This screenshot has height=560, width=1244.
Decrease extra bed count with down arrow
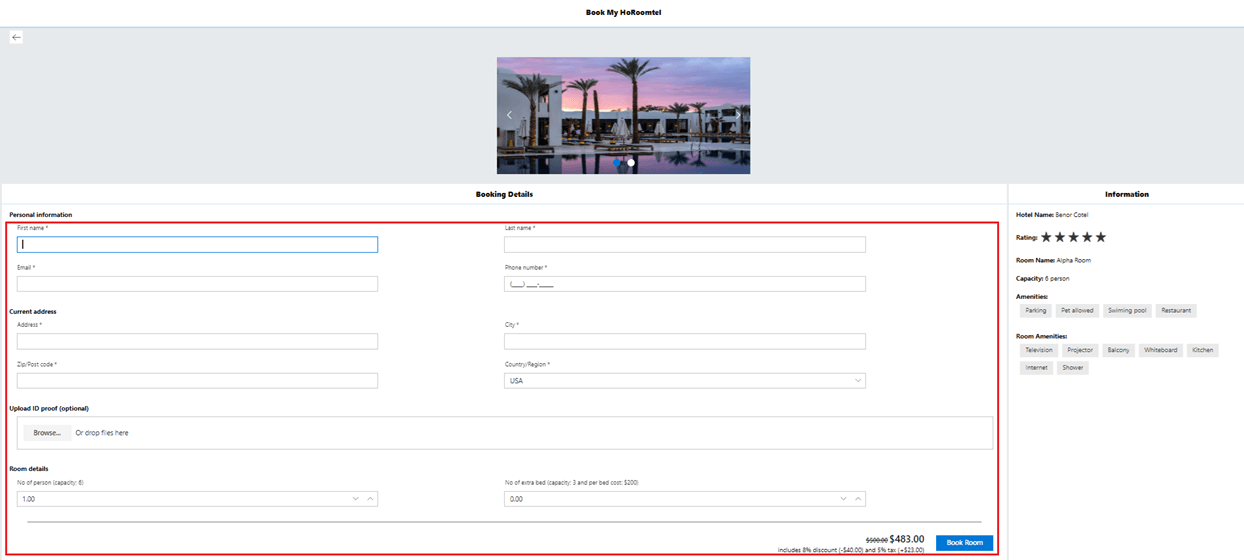[843, 499]
